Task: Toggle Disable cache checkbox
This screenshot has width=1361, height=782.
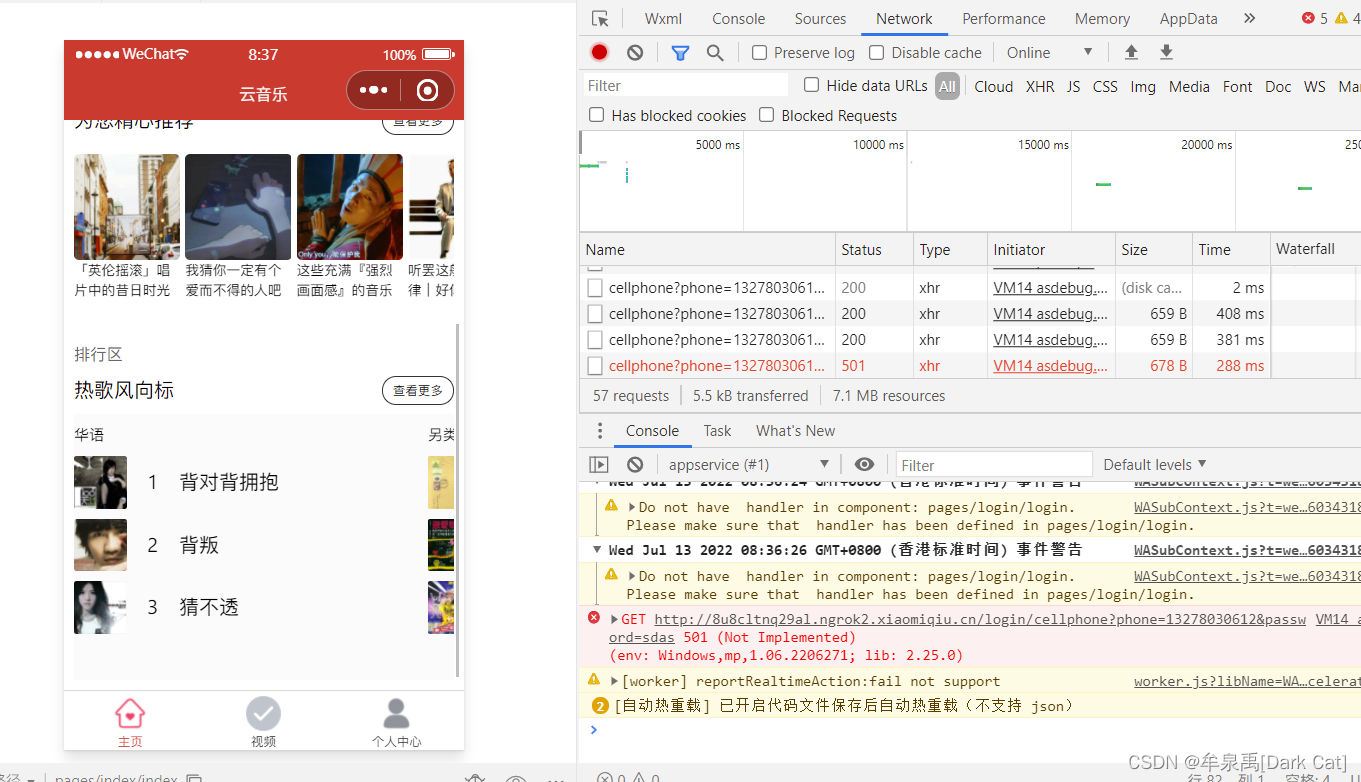Action: click(x=877, y=53)
